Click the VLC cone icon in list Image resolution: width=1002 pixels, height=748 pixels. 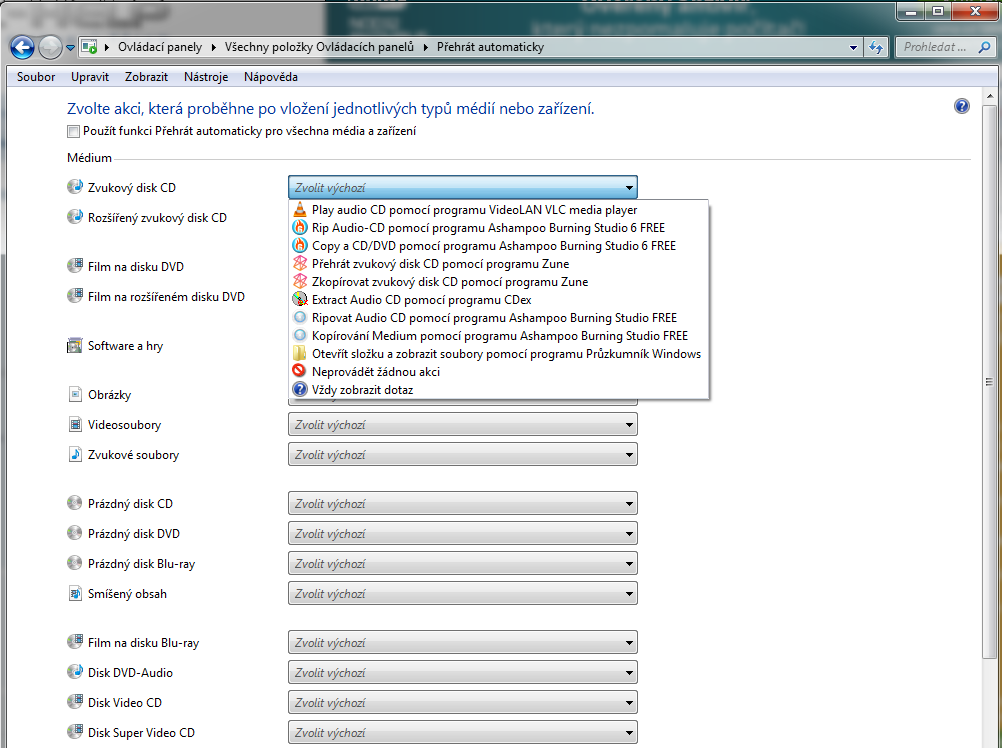point(300,209)
